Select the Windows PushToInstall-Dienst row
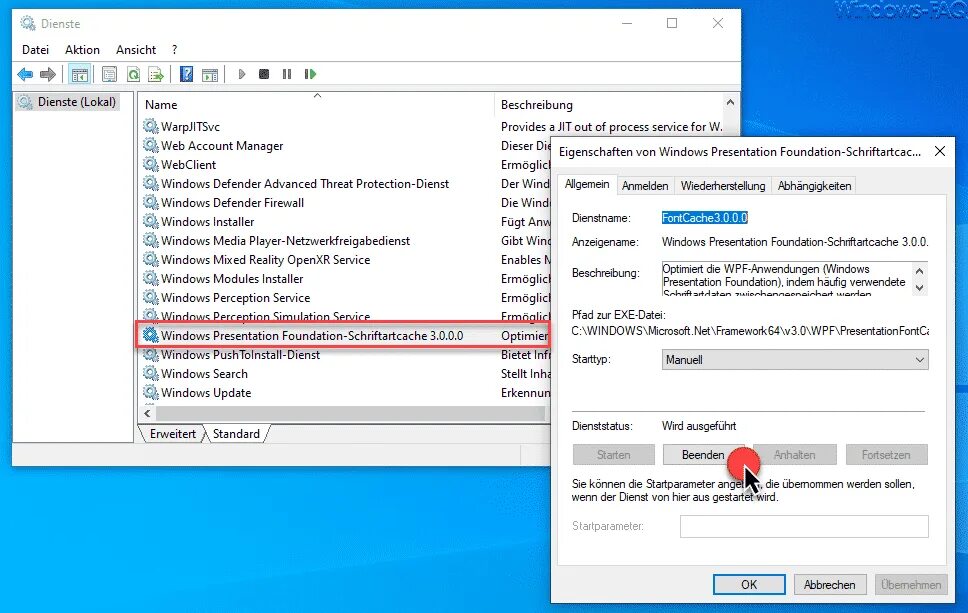This screenshot has height=613, width=968. coord(344,354)
